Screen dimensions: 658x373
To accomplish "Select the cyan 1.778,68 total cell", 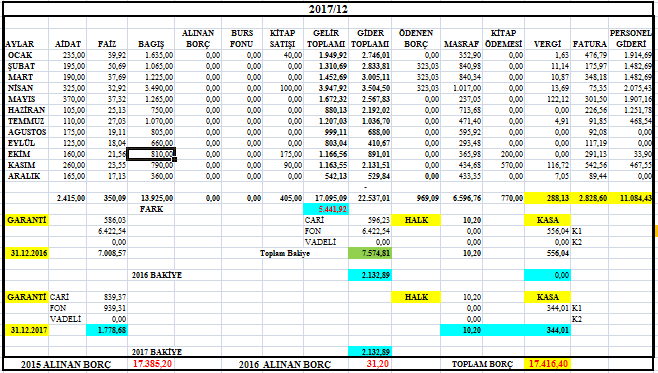I will (x=107, y=330).
